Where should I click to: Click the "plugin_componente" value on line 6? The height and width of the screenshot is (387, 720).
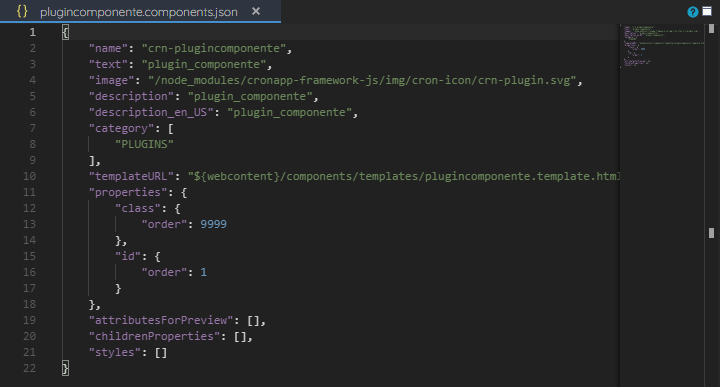pos(289,112)
